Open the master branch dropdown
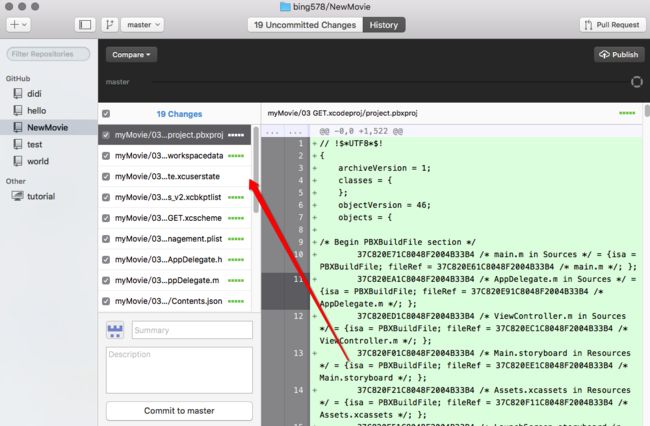 [143, 25]
